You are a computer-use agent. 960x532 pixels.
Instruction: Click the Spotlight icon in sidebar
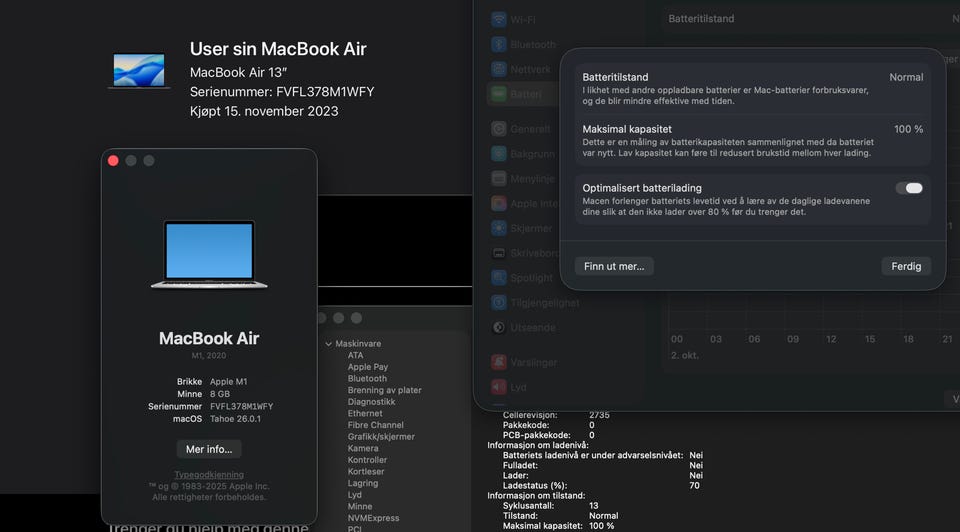[499, 277]
